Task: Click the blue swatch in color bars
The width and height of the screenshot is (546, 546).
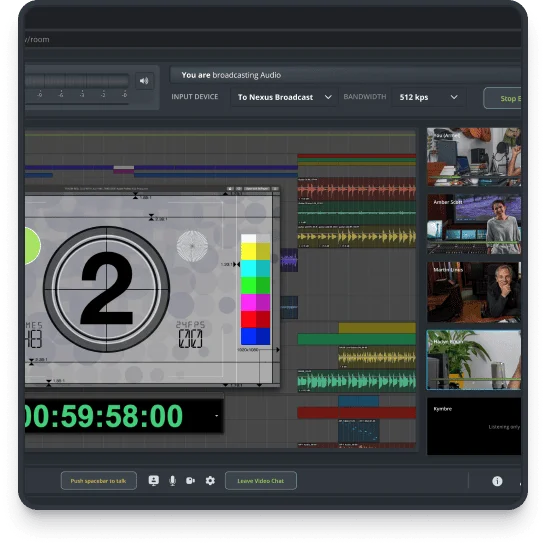Action: pos(255,336)
